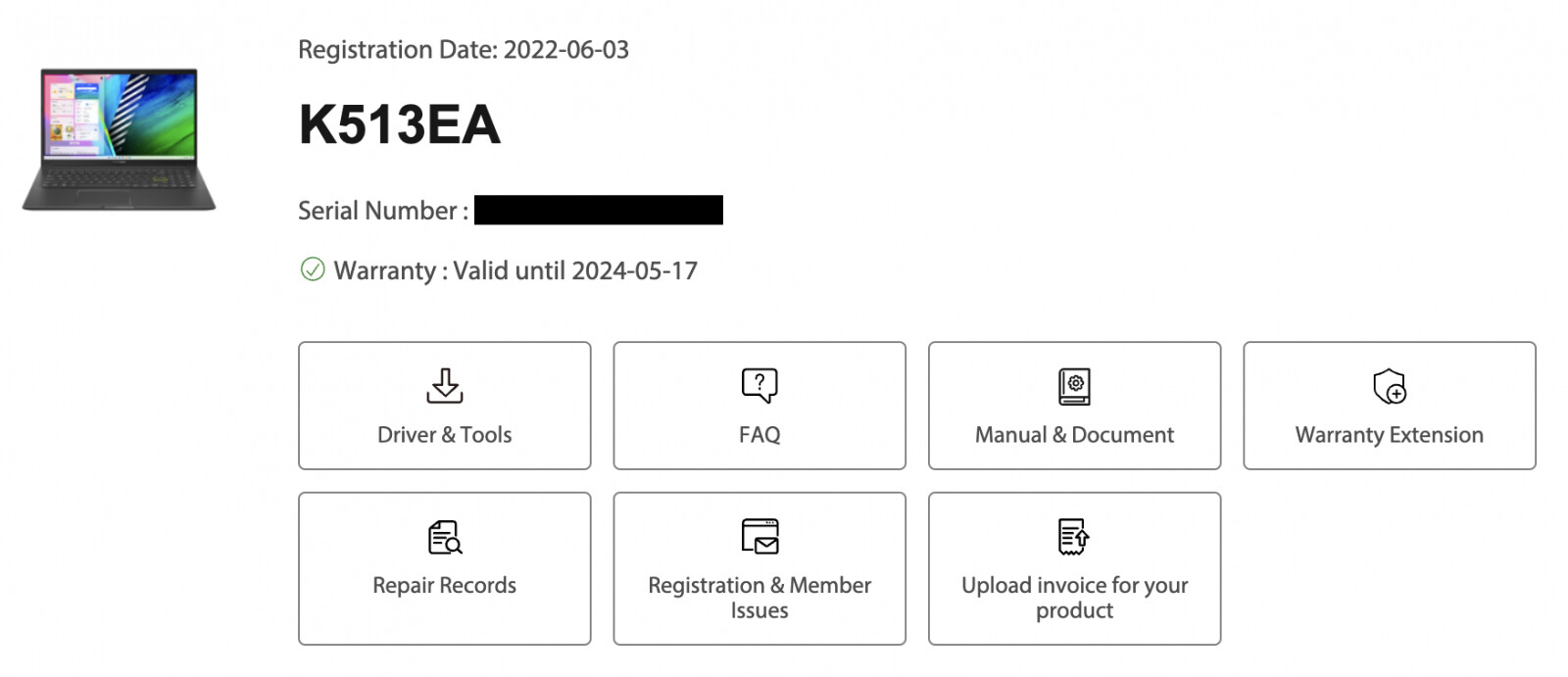
Task: View the Repair Records label
Action: [444, 585]
